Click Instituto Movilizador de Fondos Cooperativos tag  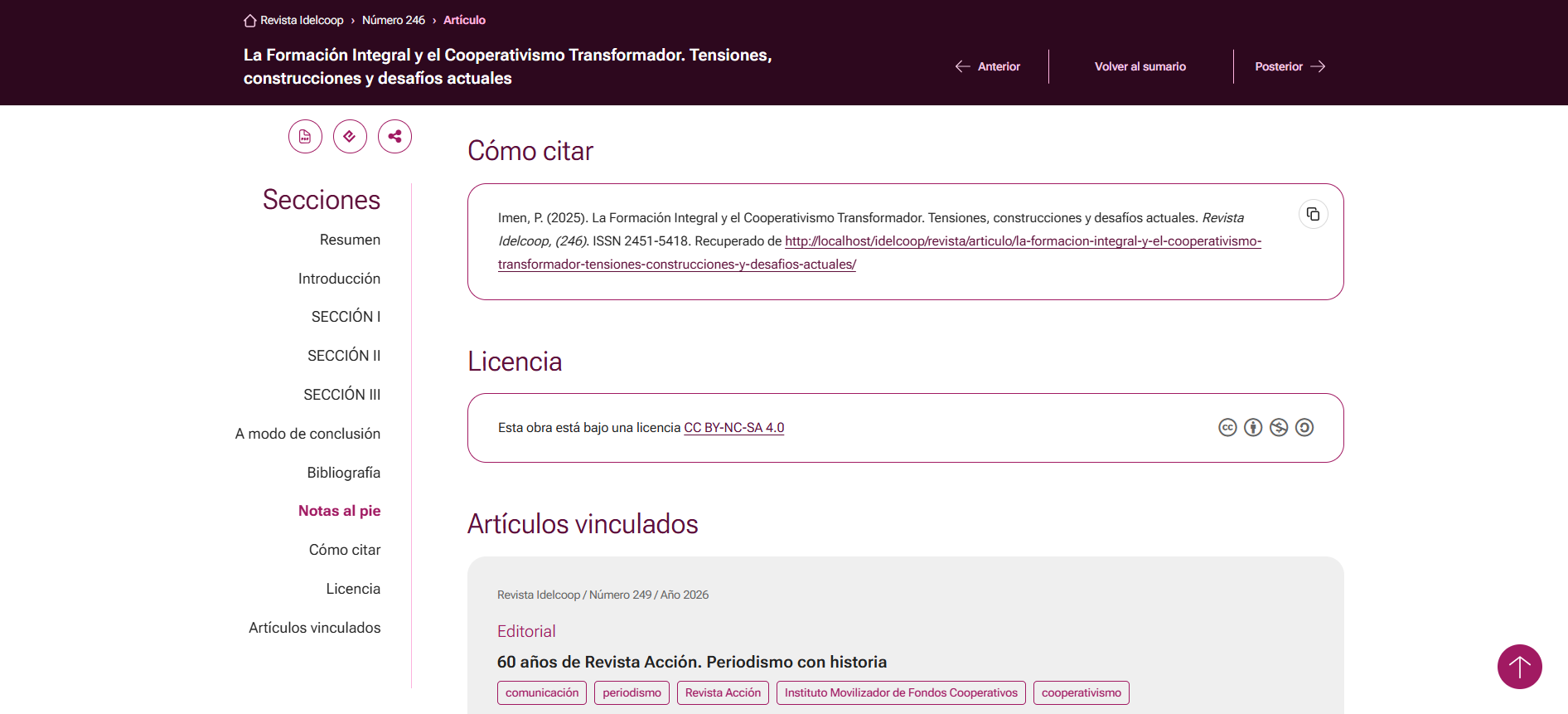[x=901, y=692]
